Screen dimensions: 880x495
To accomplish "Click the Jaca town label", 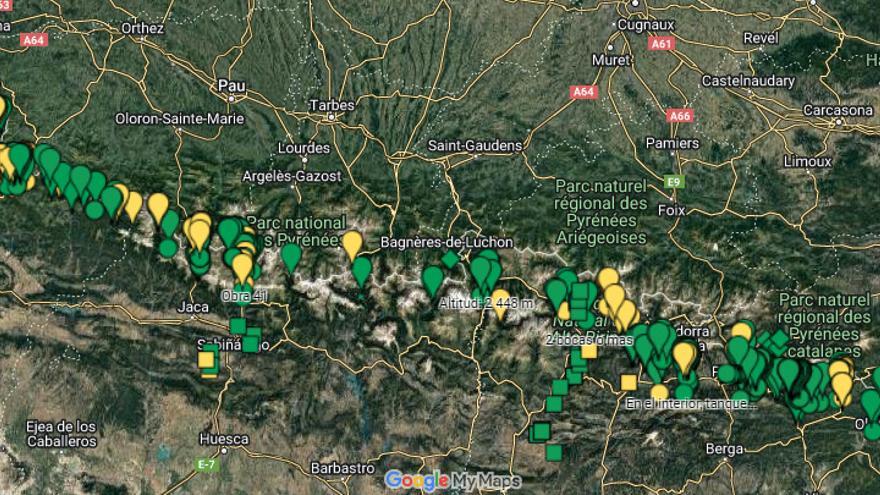I will (x=193, y=307).
